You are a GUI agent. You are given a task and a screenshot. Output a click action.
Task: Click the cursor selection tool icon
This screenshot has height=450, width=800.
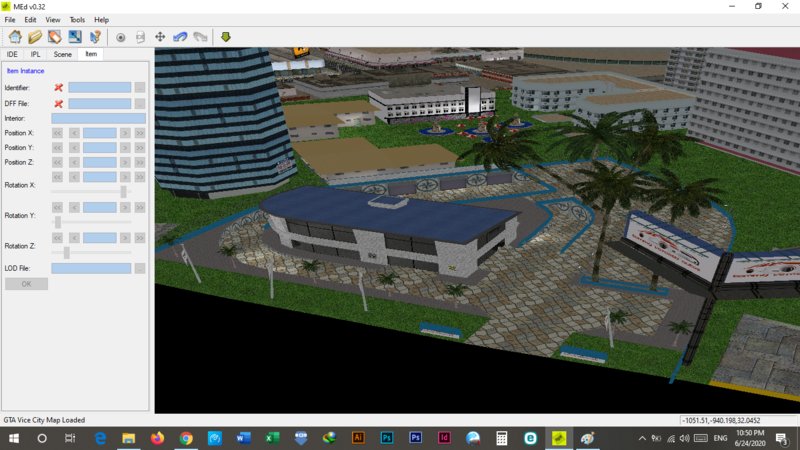click(x=95, y=37)
